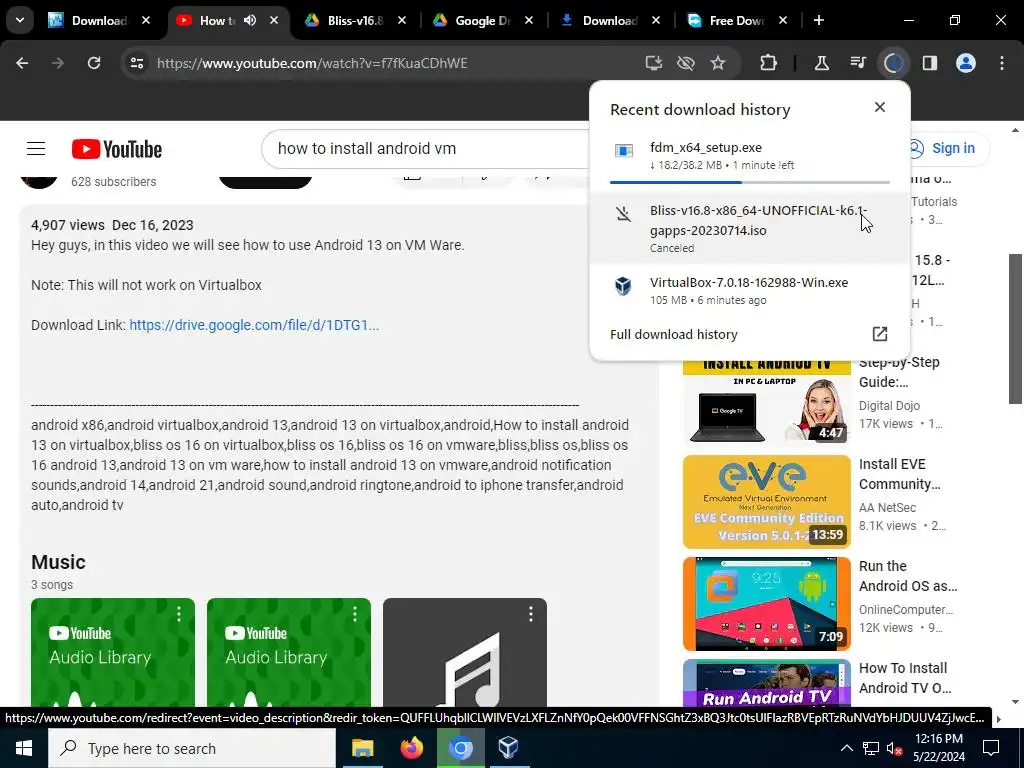The width and height of the screenshot is (1024, 768).
Task: Switch to the Google Drive tab
Action: click(x=483, y=20)
